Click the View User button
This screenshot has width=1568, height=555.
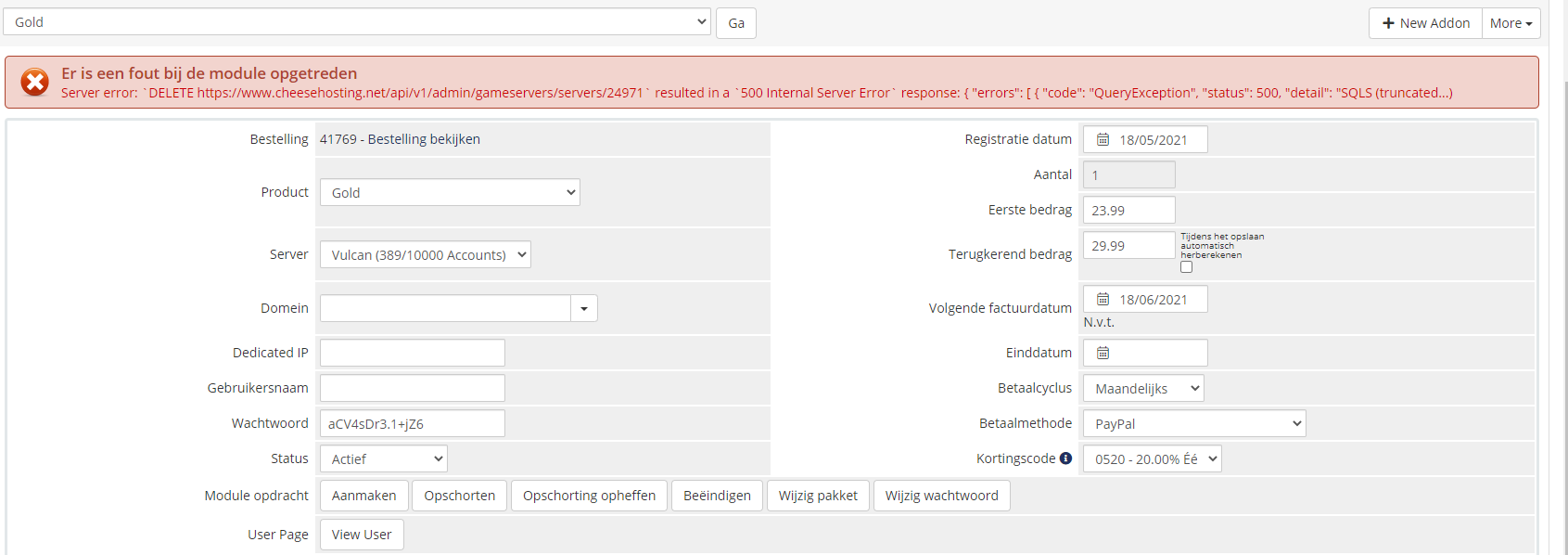(x=362, y=535)
